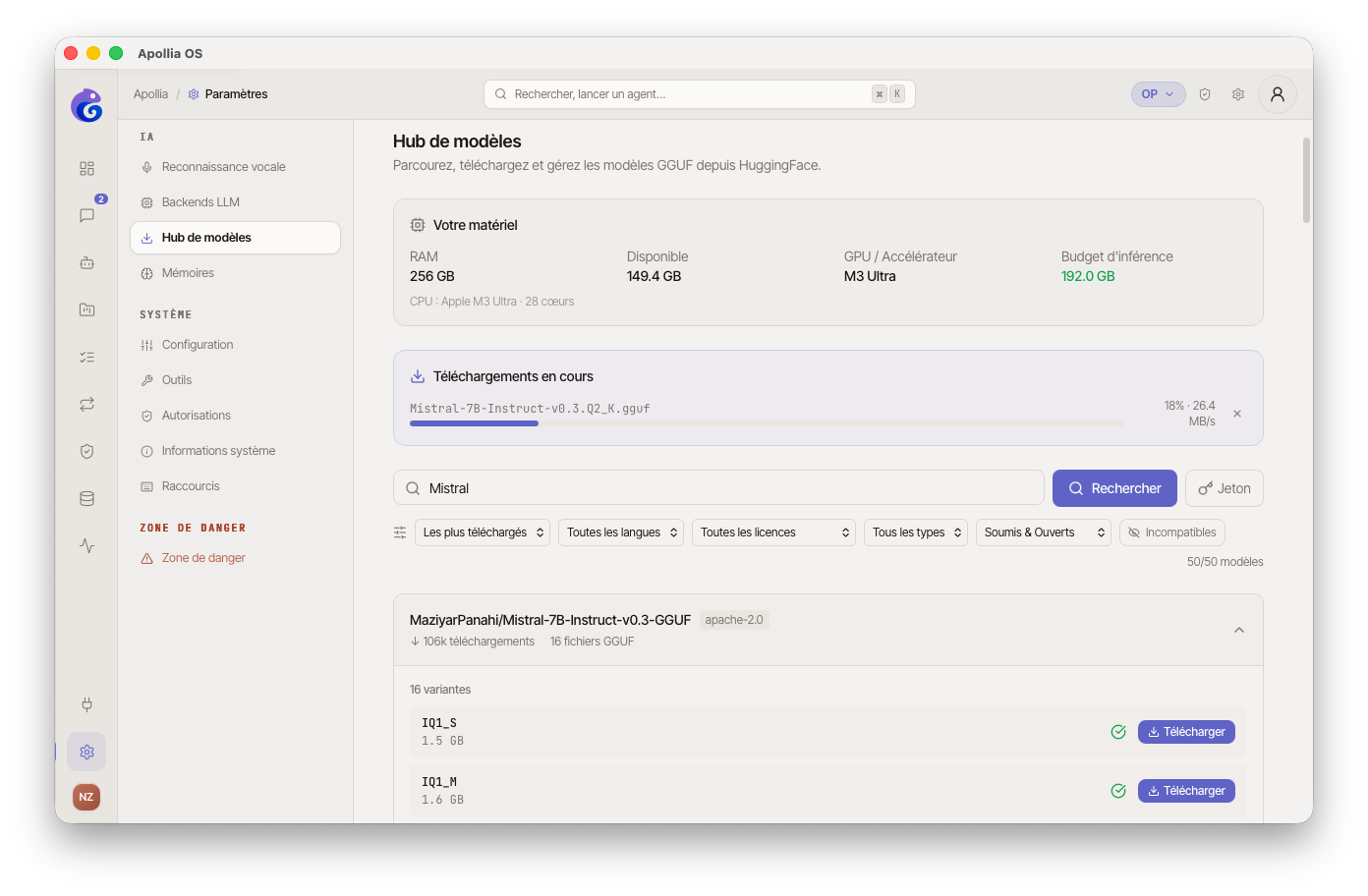Cancel the Mistral Q2_K download with X

(x=1237, y=414)
